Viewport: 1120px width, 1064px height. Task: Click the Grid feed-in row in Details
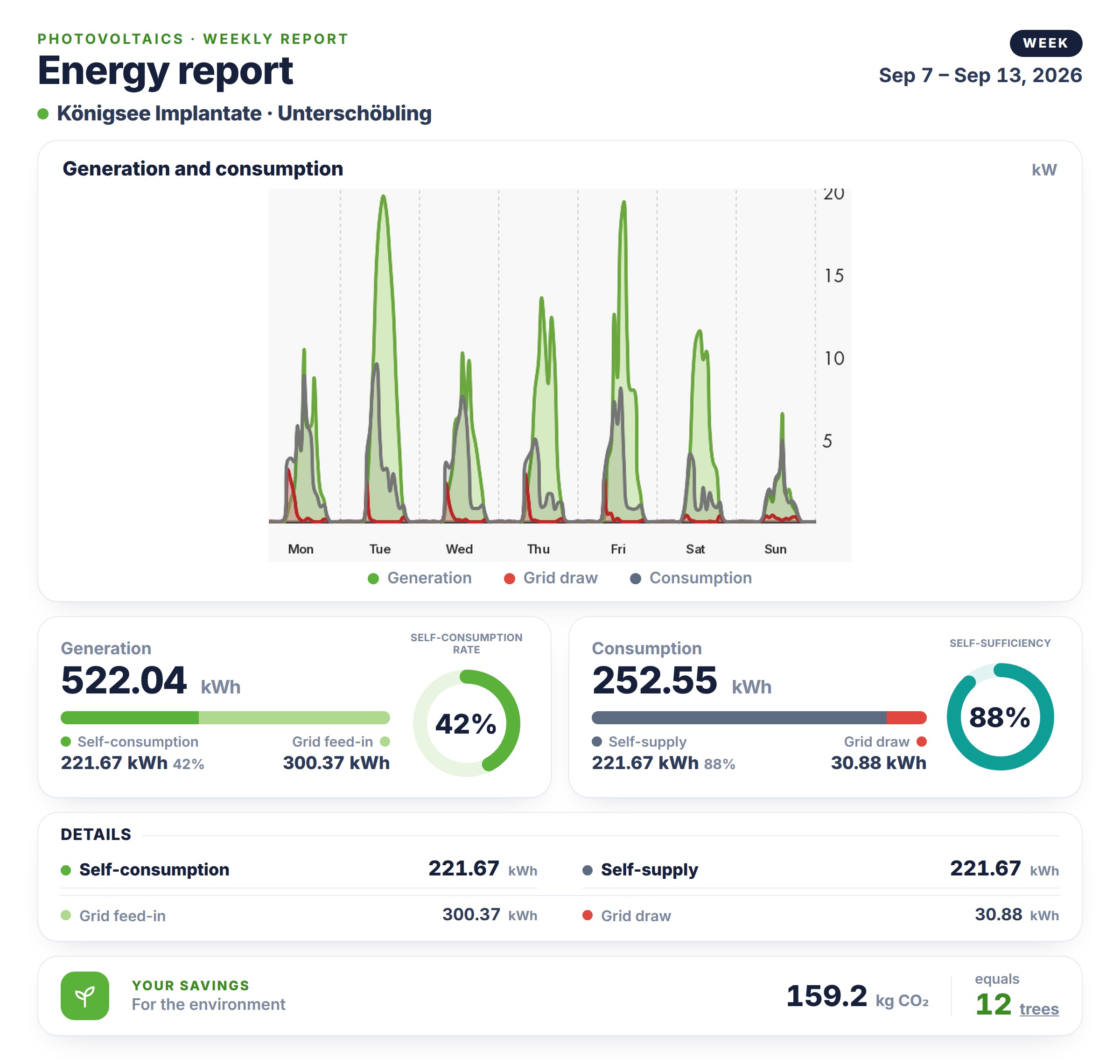click(299, 916)
